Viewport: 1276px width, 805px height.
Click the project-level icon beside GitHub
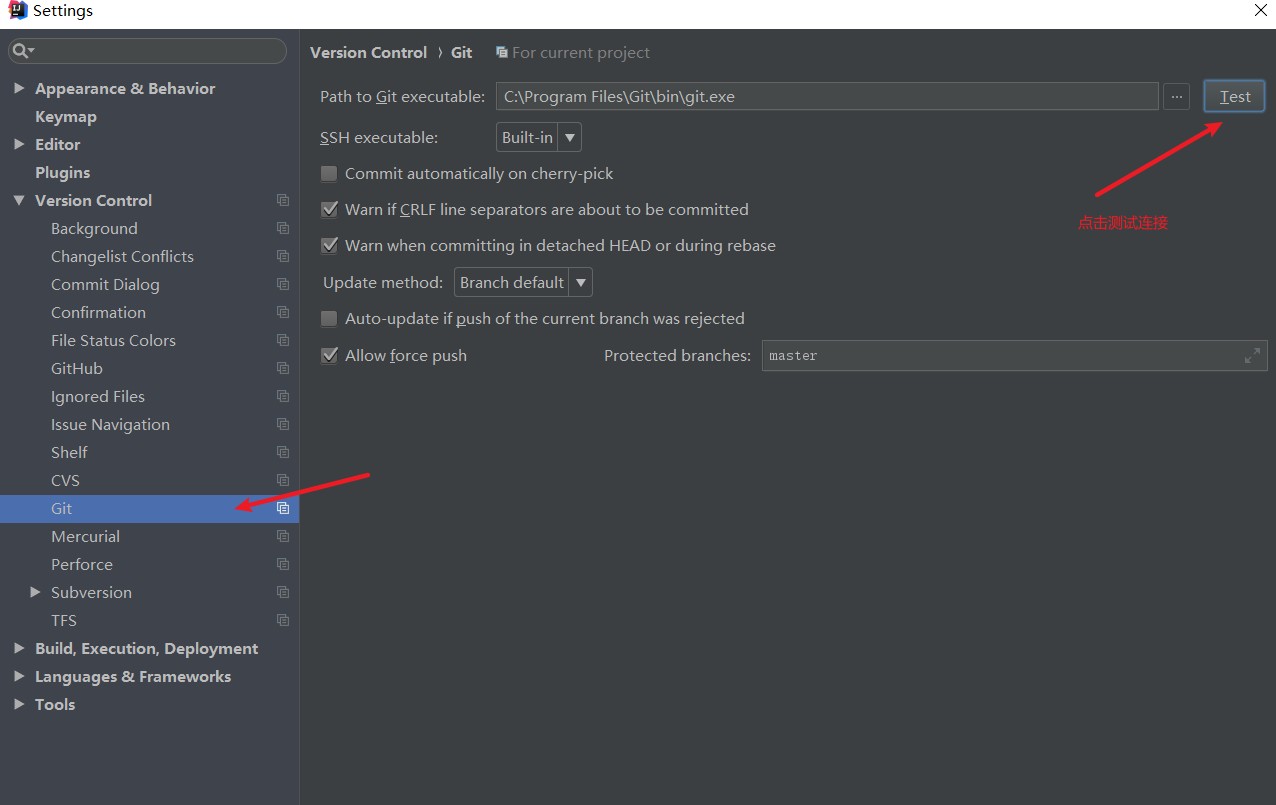click(x=283, y=368)
